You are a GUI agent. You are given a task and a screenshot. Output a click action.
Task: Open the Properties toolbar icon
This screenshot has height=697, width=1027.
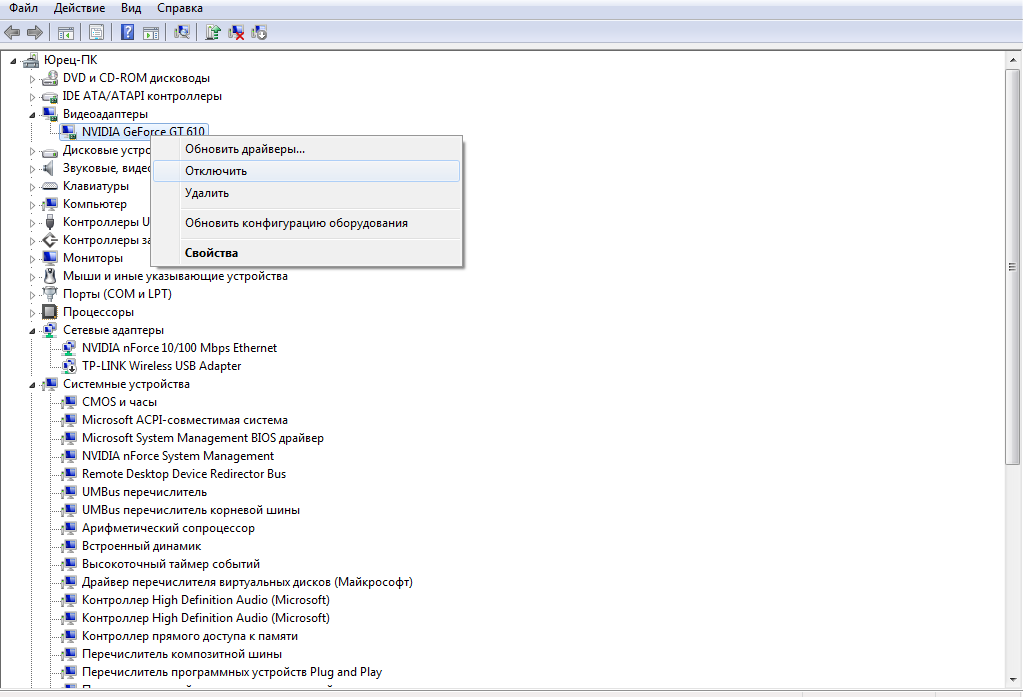click(97, 32)
